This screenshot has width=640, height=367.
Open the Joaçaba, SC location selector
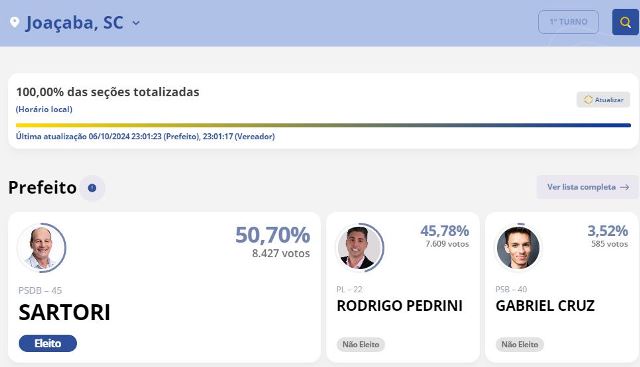[x=75, y=22]
